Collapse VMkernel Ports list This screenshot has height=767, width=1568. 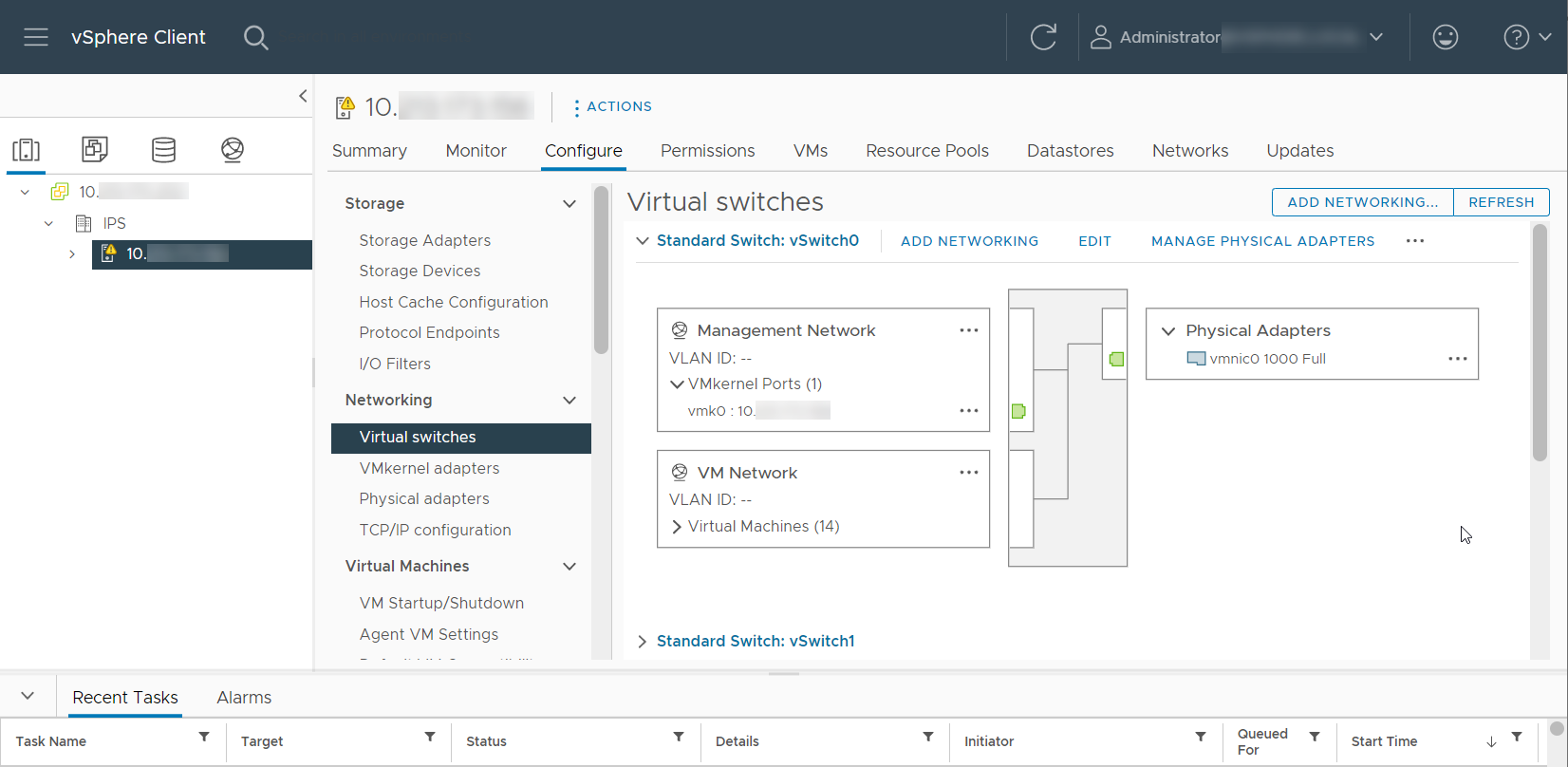[677, 384]
